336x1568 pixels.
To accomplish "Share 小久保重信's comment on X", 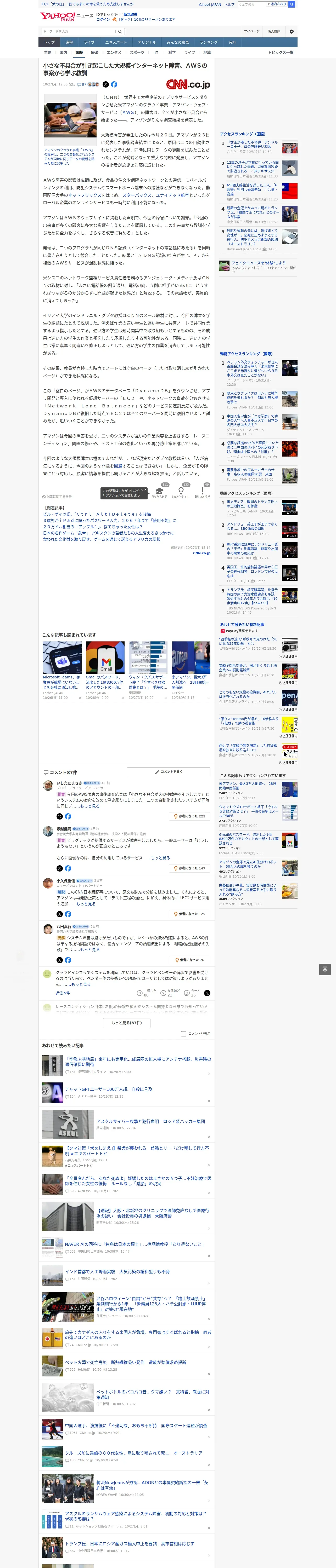I will [x=60, y=914].
